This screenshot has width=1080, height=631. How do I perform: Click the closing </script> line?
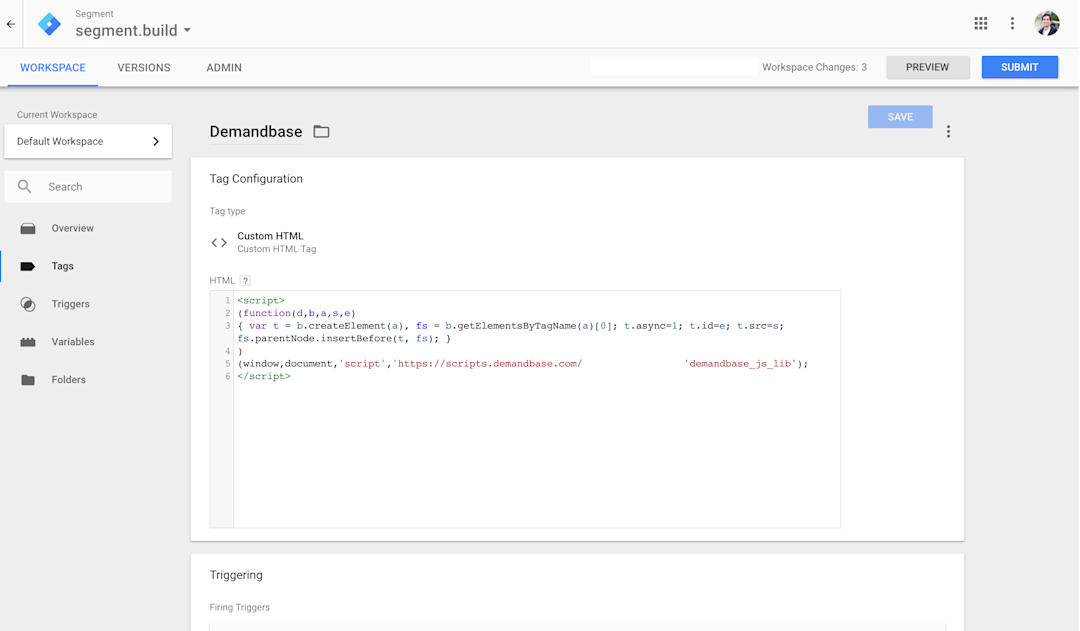[x=264, y=377]
